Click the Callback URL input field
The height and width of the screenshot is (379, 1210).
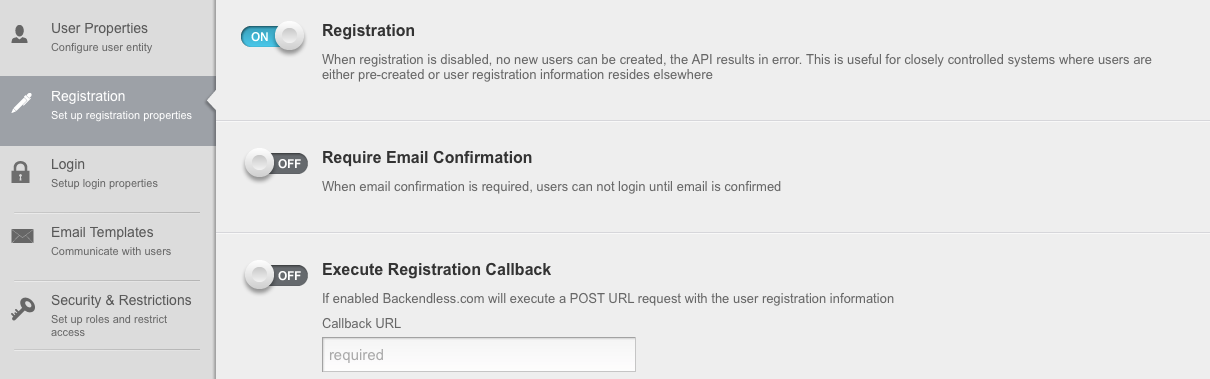pos(479,355)
